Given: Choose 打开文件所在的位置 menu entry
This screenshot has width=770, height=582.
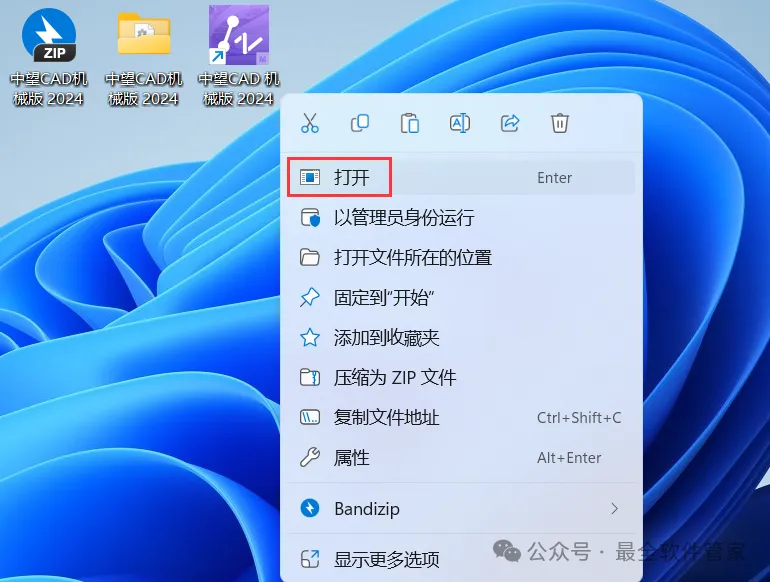Looking at the screenshot, I should [x=460, y=257].
